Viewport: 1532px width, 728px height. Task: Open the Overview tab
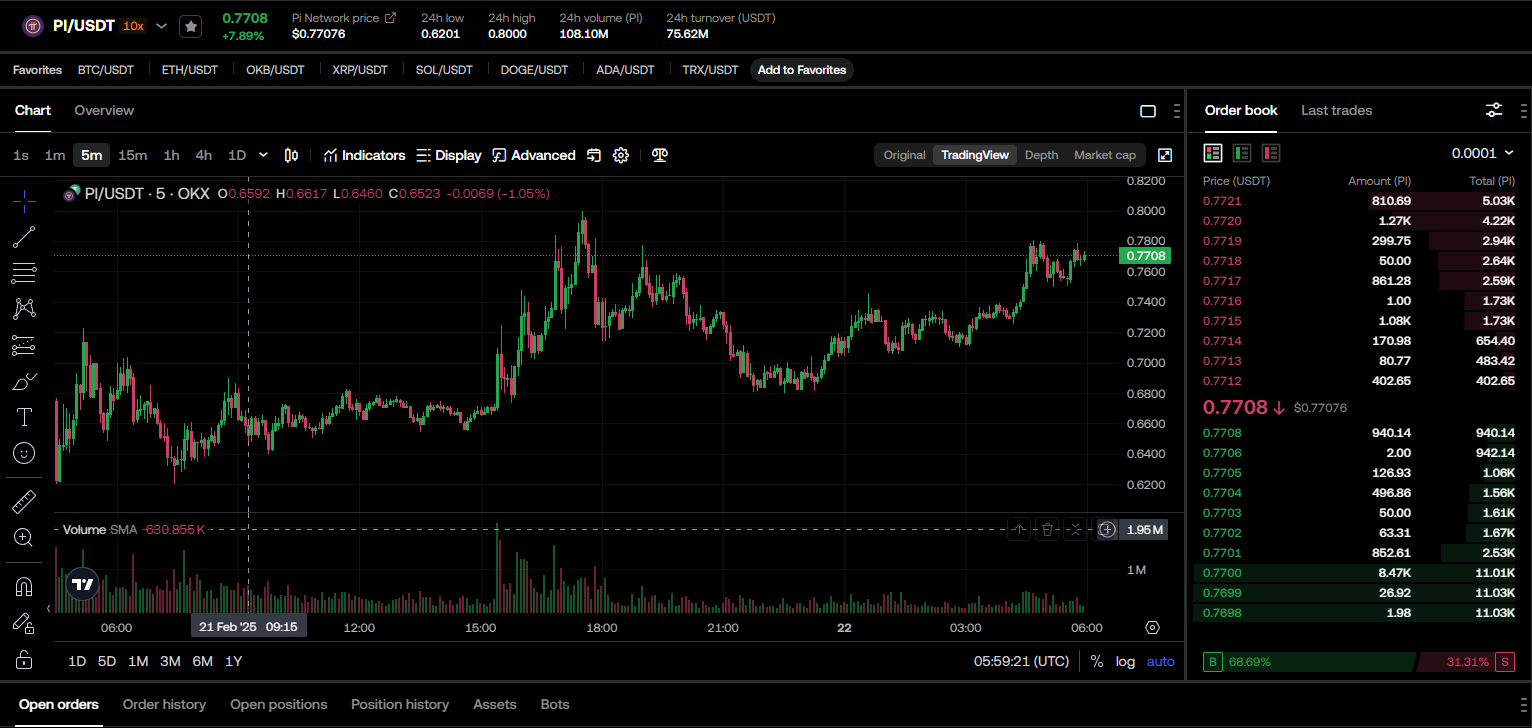pos(104,110)
